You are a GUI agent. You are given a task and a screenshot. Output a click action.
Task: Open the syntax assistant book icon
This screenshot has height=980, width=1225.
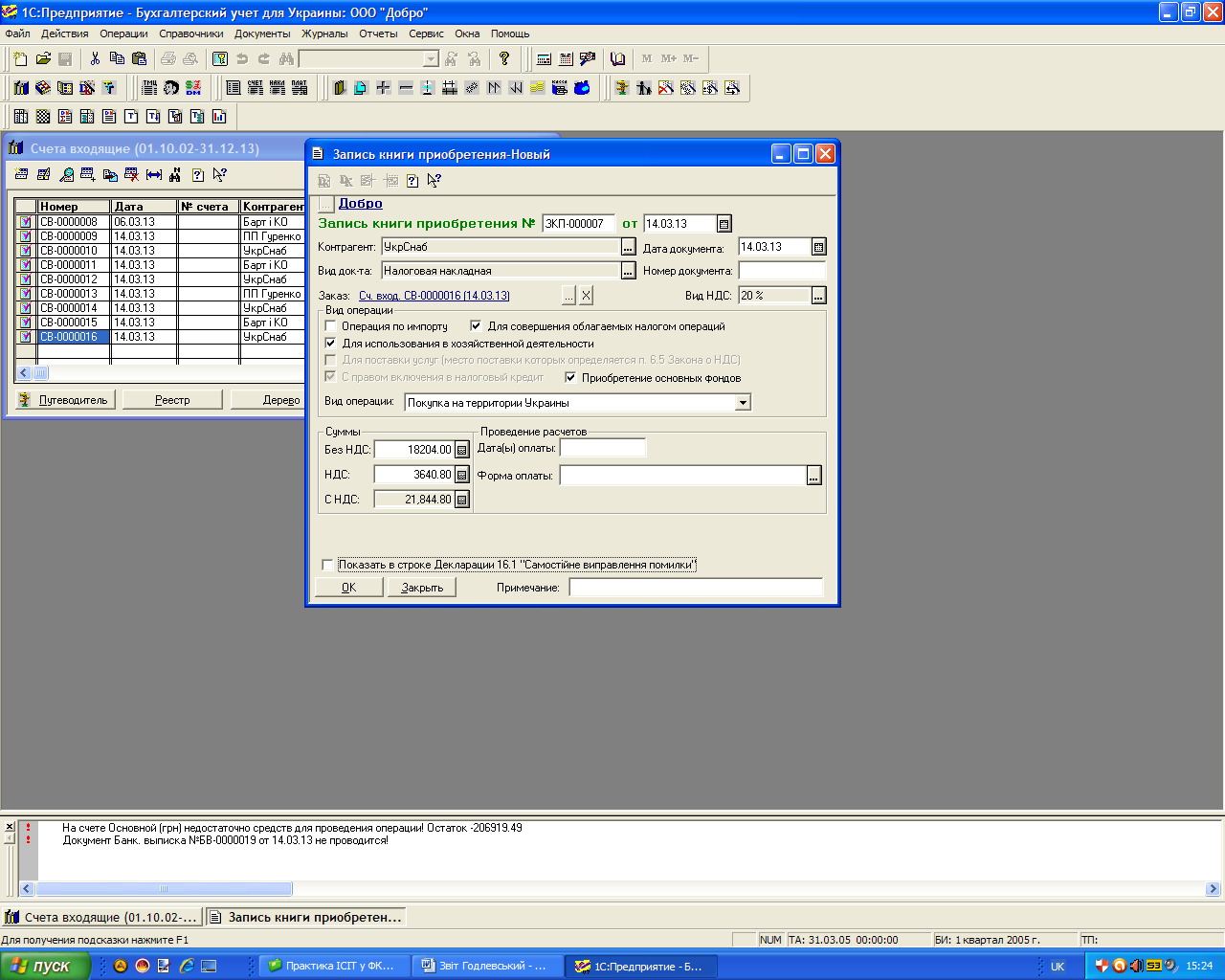(x=617, y=59)
